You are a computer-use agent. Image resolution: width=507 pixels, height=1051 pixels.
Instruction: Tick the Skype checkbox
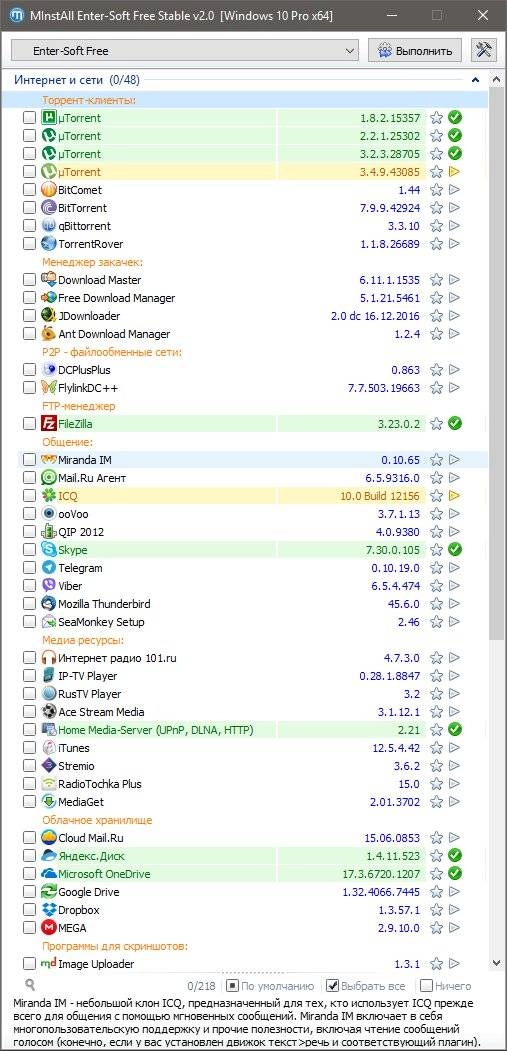(30, 550)
